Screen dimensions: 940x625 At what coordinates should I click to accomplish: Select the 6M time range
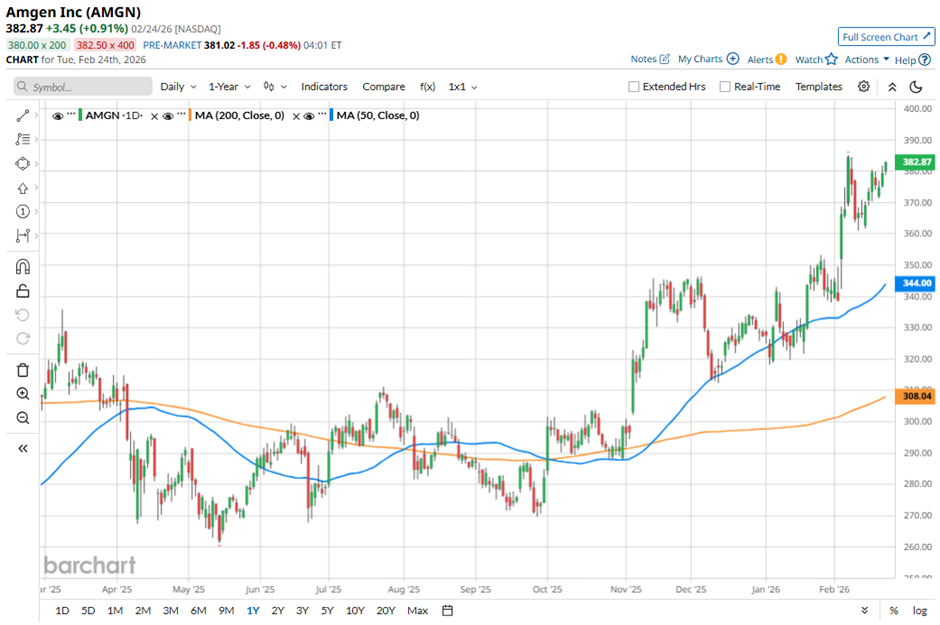(x=198, y=610)
